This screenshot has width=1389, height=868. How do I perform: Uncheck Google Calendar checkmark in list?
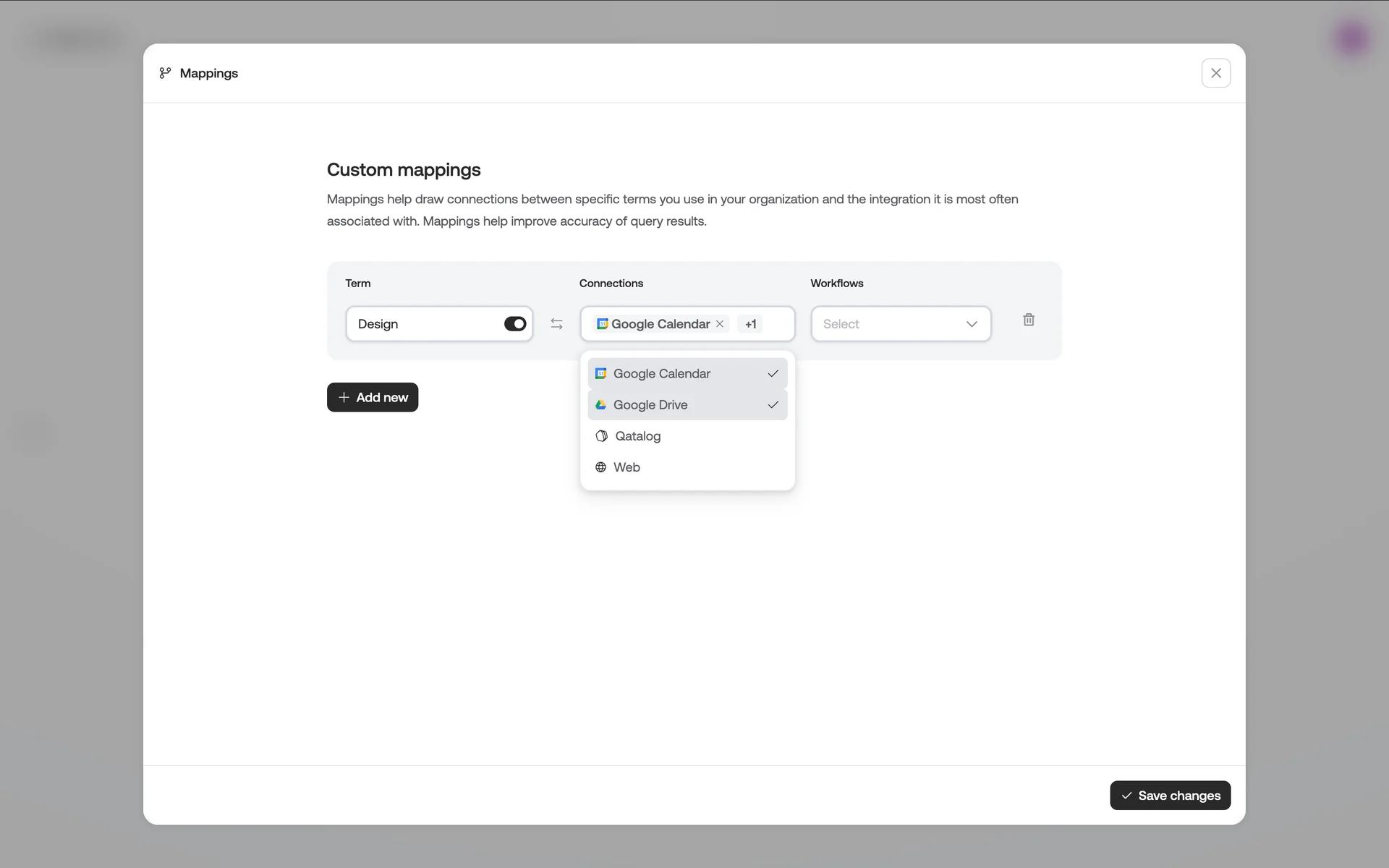pyautogui.click(x=773, y=374)
